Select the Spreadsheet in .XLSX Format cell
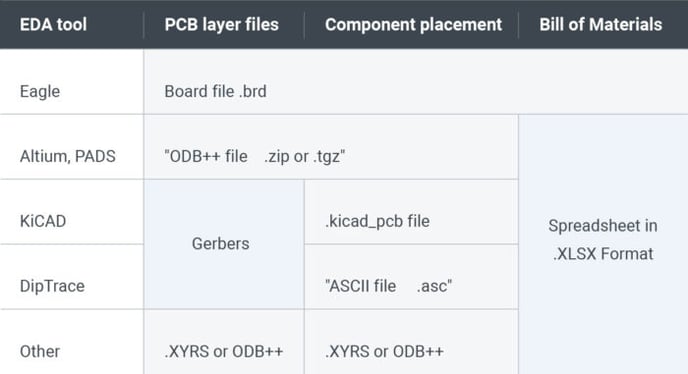This screenshot has width=688, height=374. point(603,244)
